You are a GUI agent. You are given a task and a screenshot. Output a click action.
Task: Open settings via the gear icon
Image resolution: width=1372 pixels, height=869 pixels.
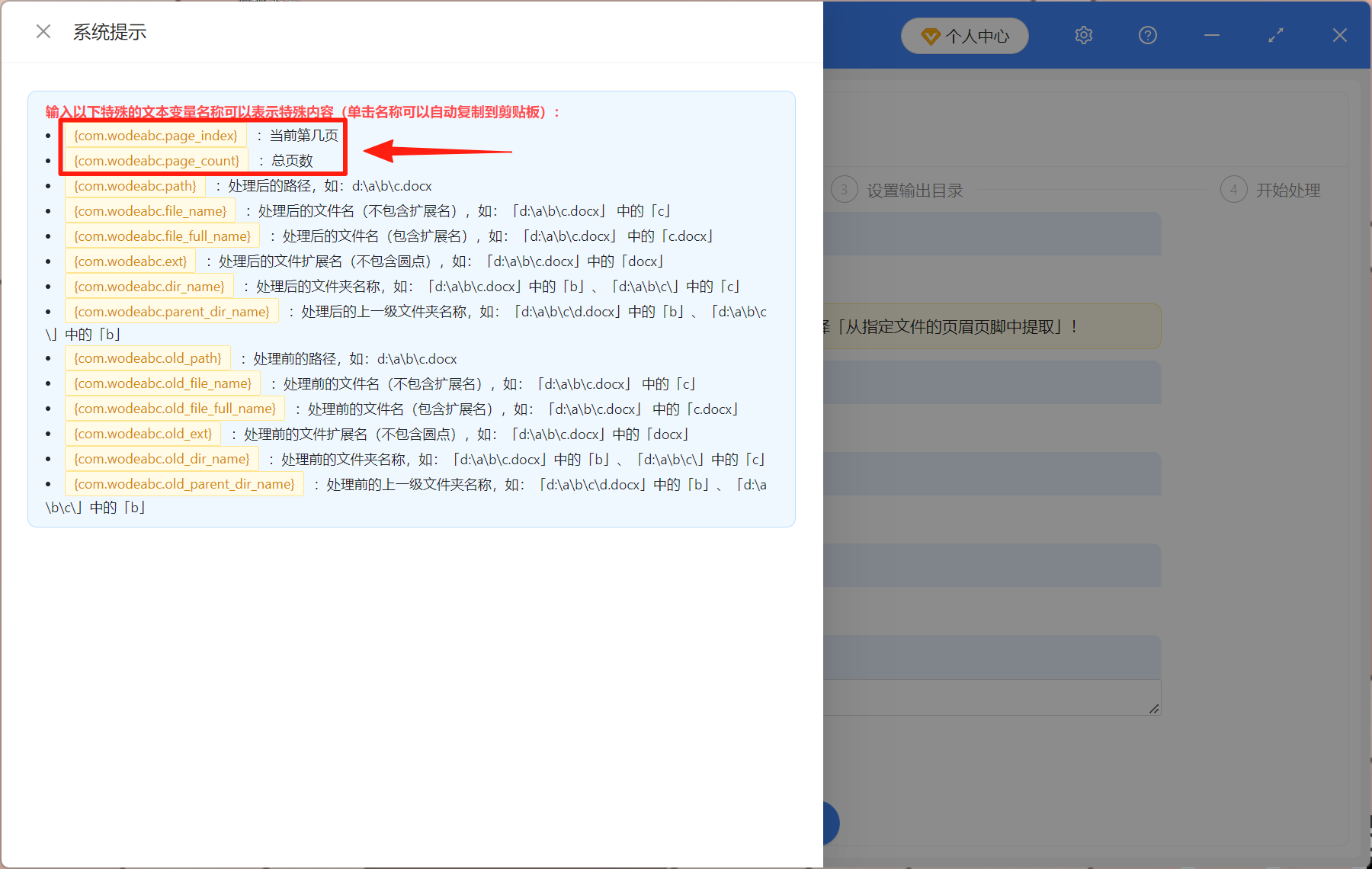pyautogui.click(x=1083, y=35)
